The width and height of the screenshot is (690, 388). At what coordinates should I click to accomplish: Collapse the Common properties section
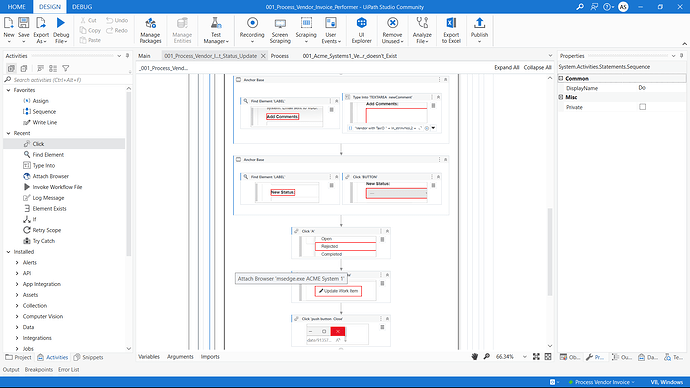[x=561, y=78]
